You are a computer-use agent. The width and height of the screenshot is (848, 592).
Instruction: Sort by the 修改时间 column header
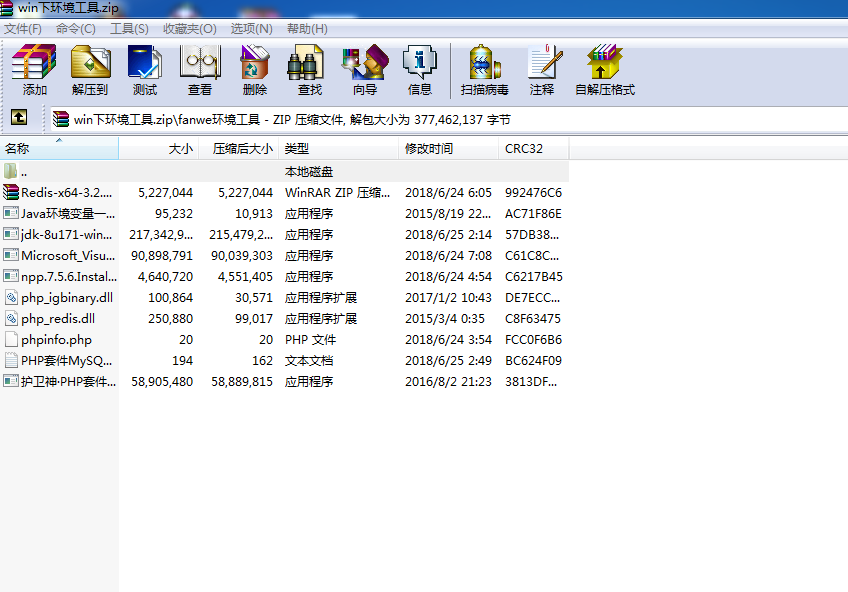point(430,147)
